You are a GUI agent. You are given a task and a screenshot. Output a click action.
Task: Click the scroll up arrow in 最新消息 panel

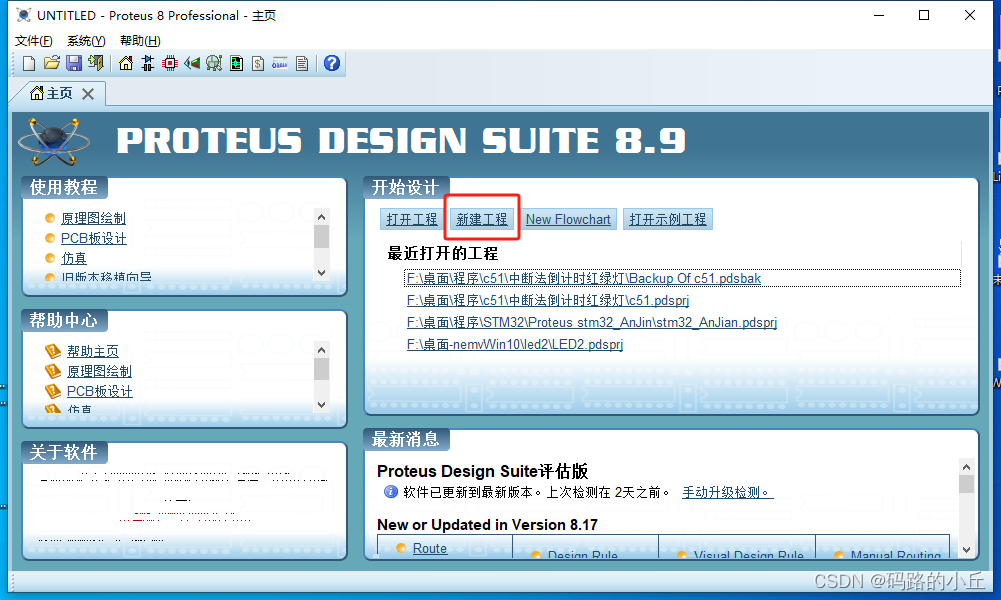(x=967, y=467)
